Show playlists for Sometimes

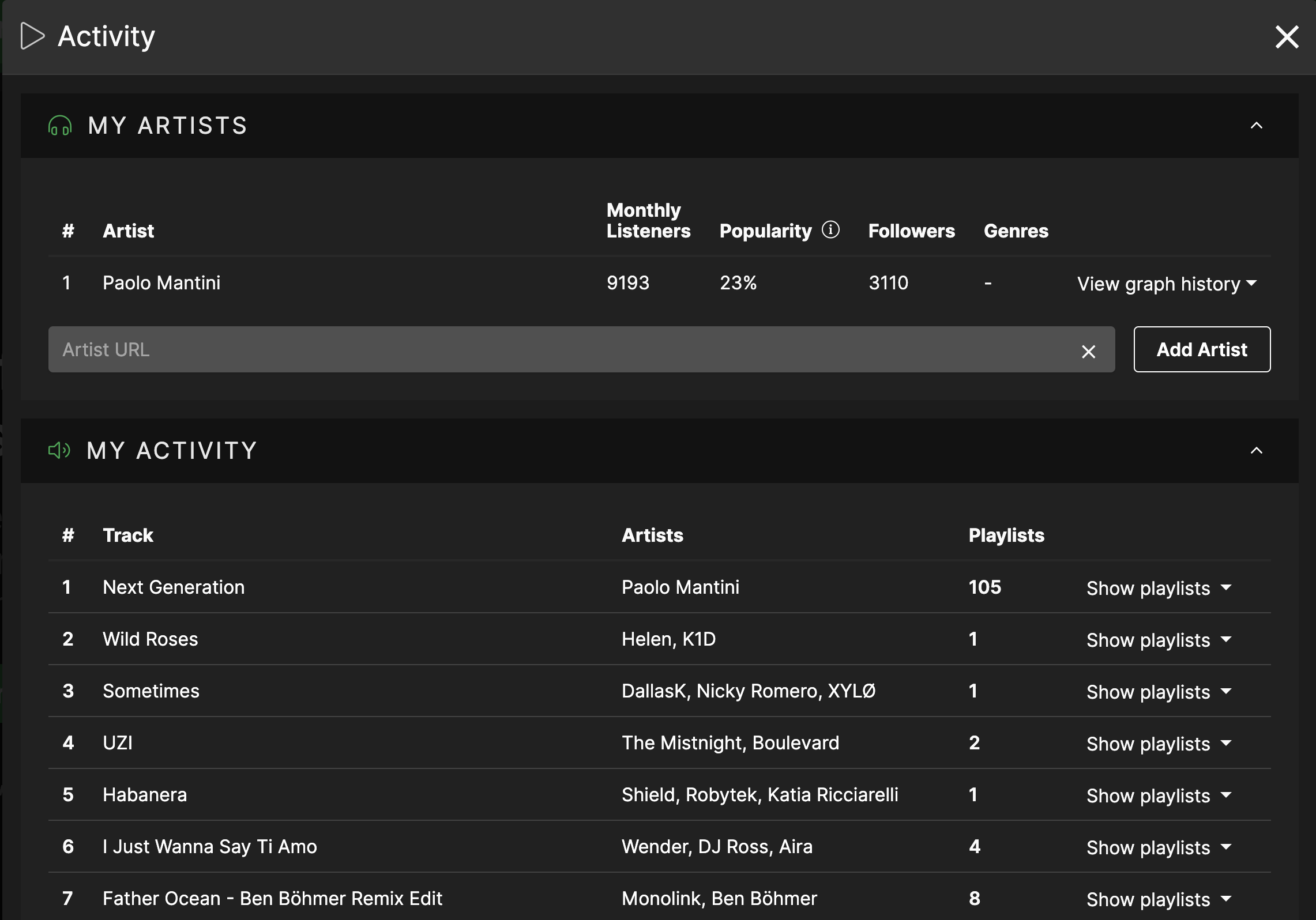[x=1159, y=692]
